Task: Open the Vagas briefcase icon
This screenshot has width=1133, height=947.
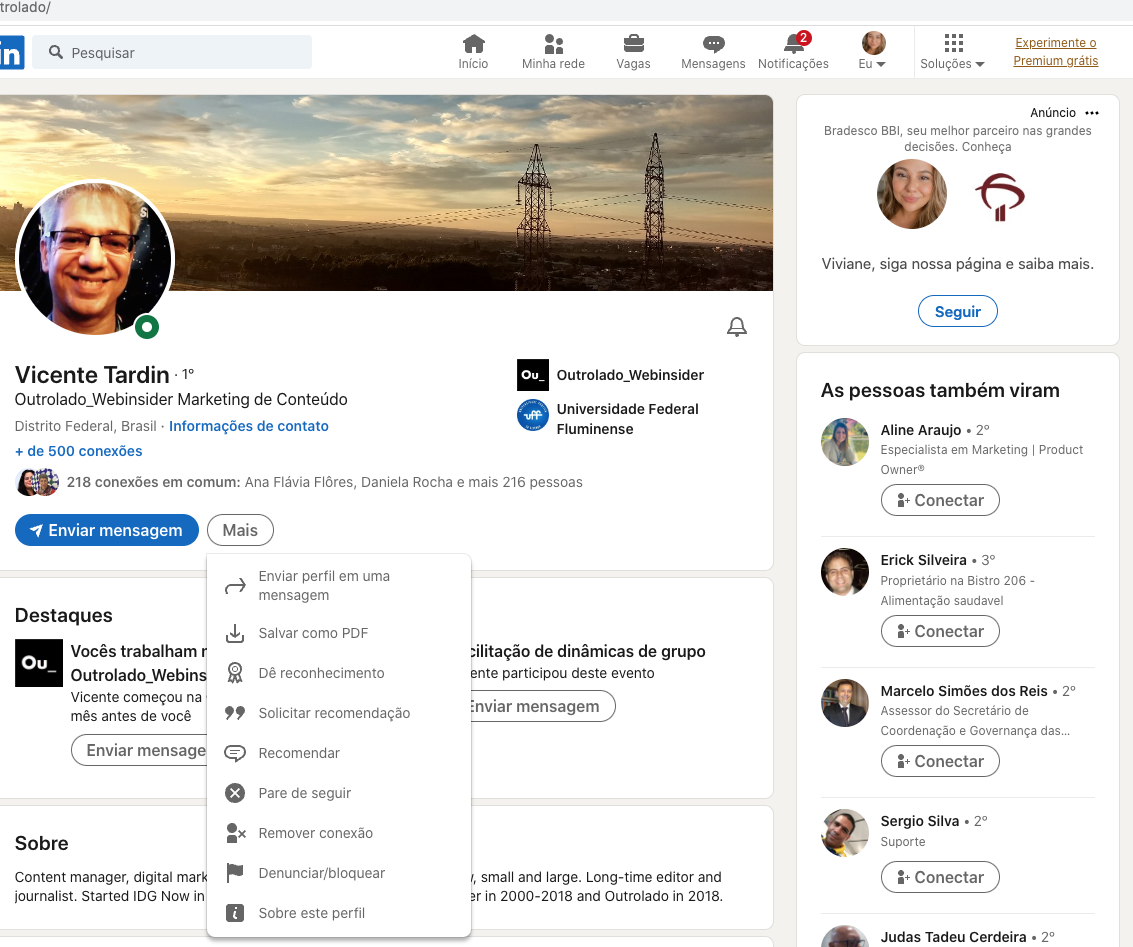Action: pos(633,51)
